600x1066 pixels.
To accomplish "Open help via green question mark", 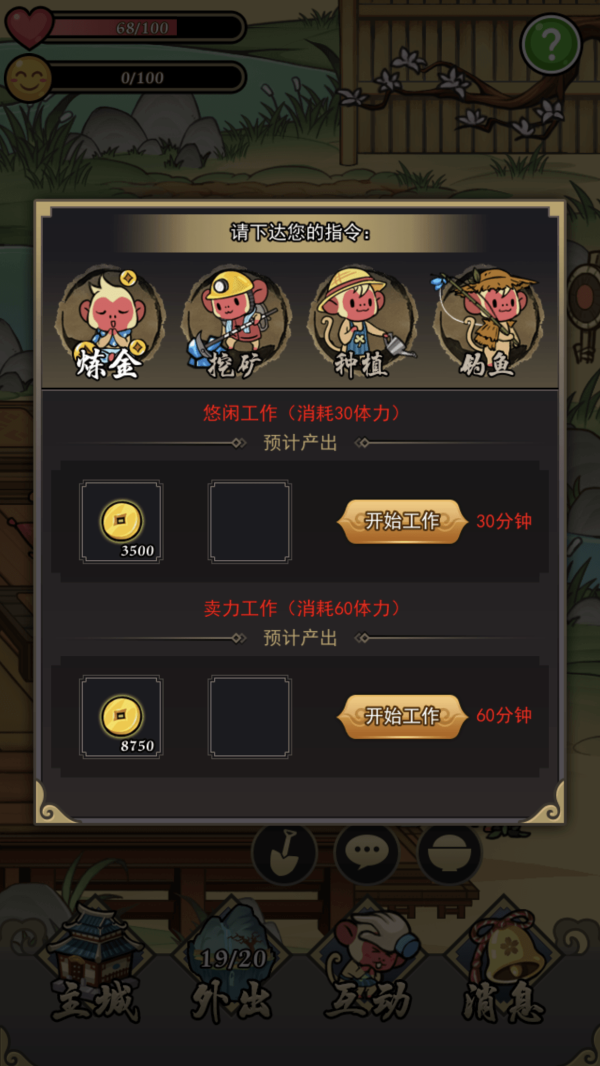I will pos(551,45).
